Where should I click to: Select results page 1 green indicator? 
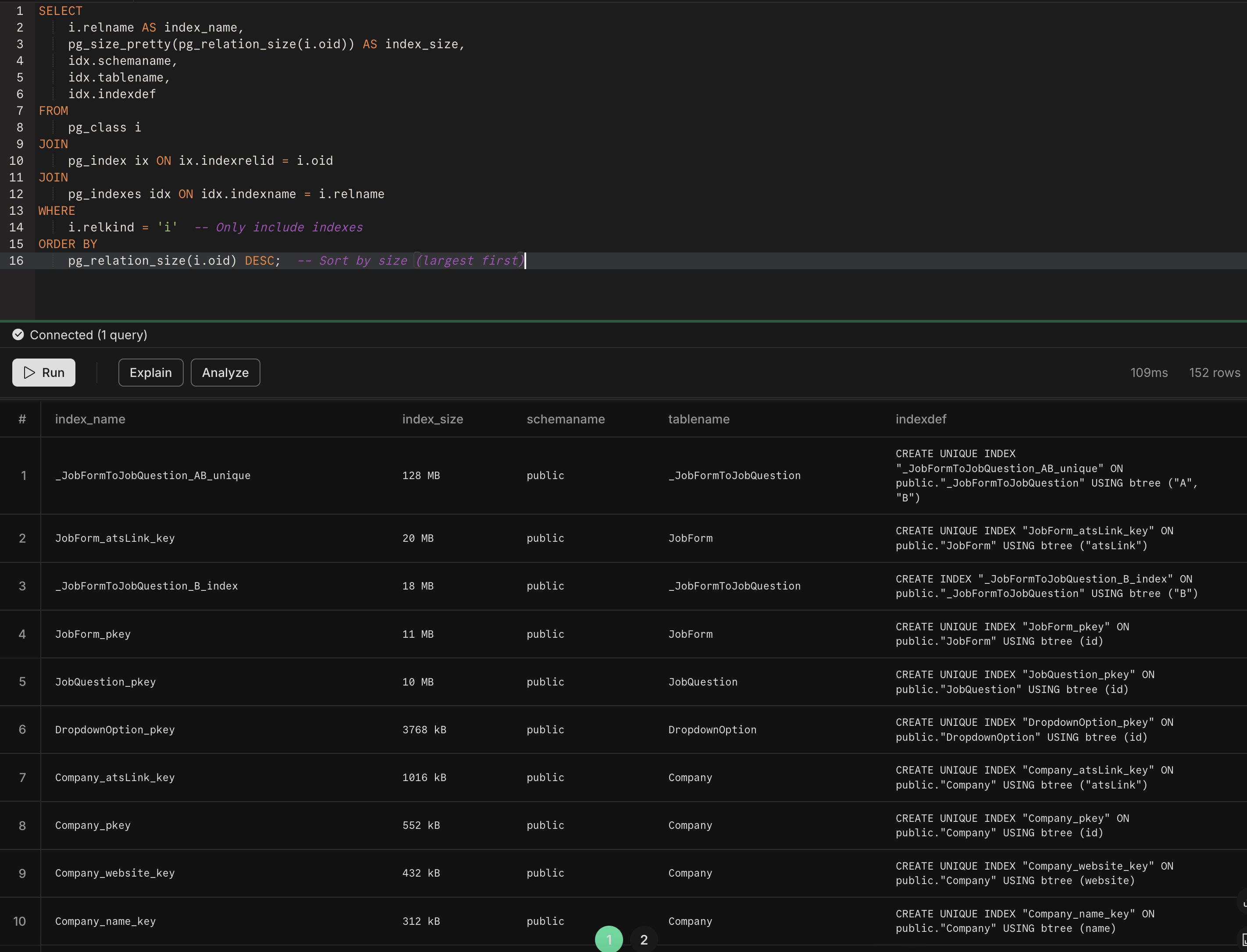(609, 940)
